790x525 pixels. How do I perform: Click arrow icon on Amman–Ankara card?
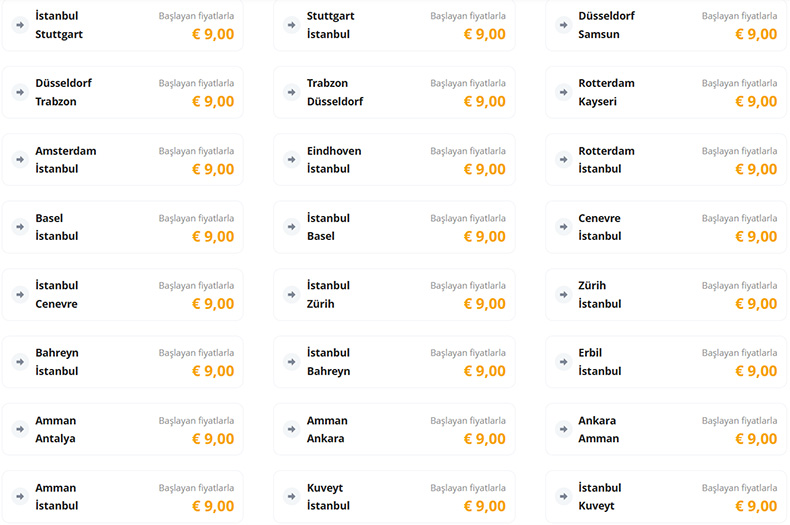pyautogui.click(x=291, y=430)
